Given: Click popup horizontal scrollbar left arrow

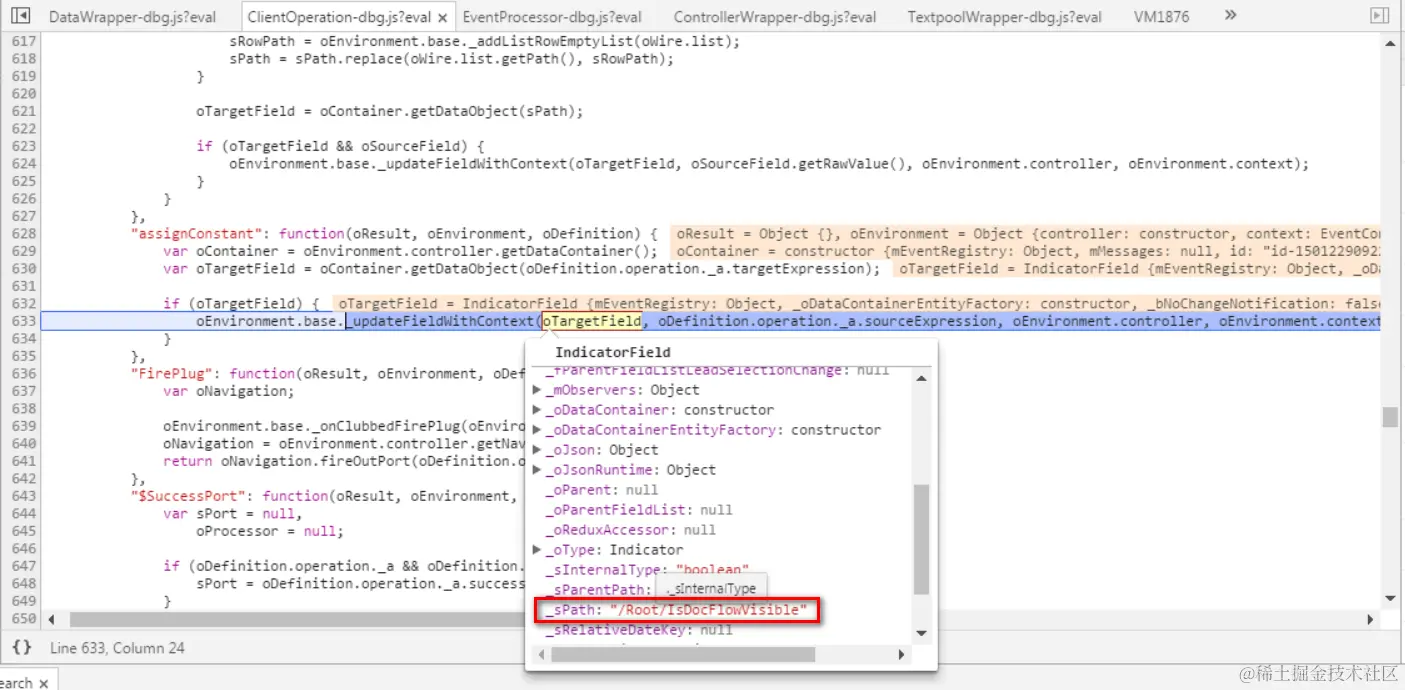Looking at the screenshot, I should [540, 654].
